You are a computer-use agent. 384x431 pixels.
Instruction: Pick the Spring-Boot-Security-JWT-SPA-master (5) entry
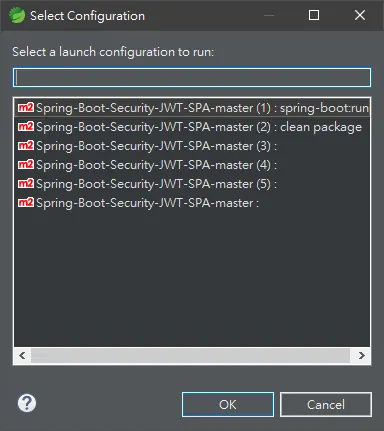coord(192,184)
